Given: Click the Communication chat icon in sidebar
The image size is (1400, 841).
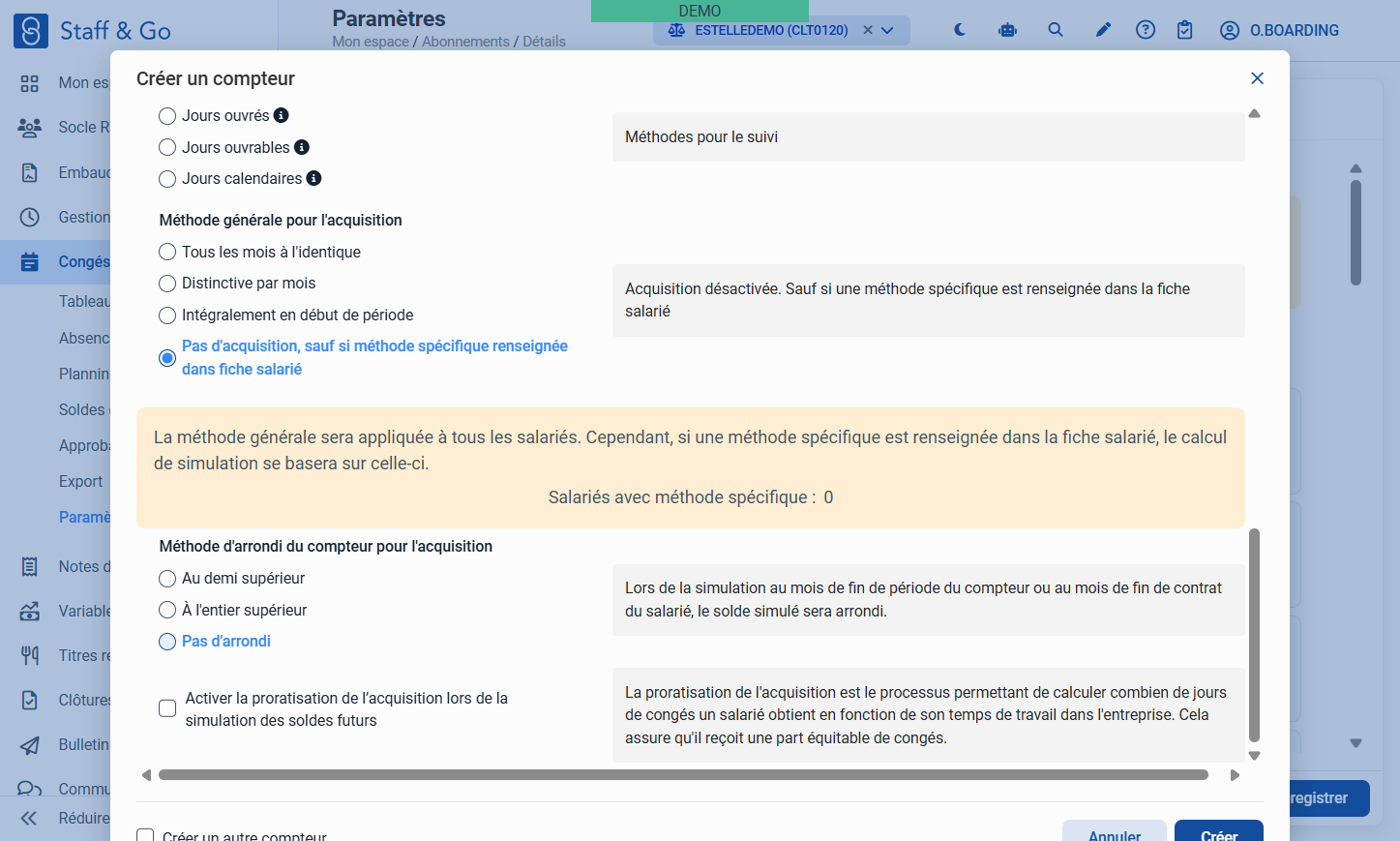Looking at the screenshot, I should point(30,789).
